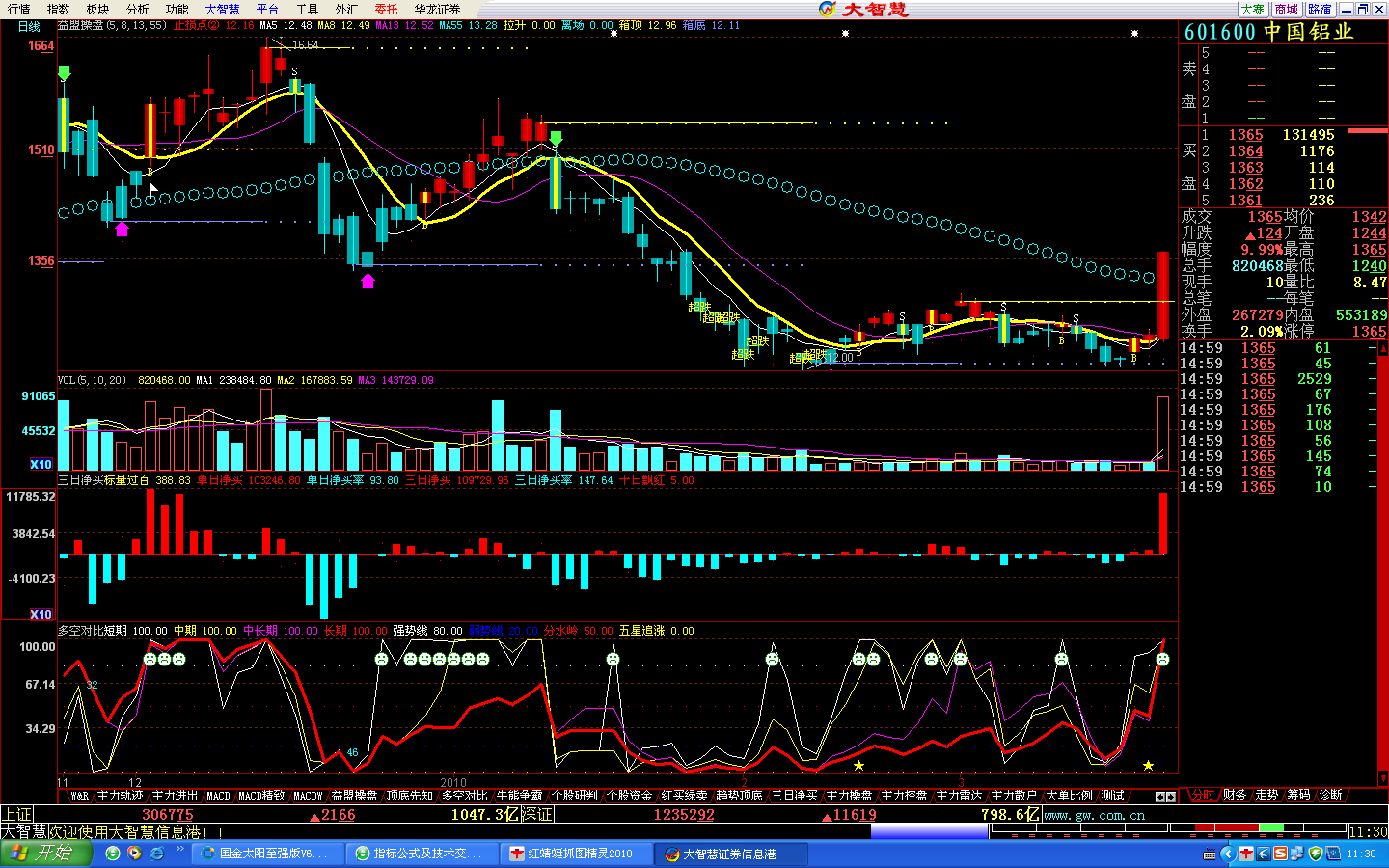Click the 大智慧 logo in title bar
The width and height of the screenshot is (1389, 868).
863,10
